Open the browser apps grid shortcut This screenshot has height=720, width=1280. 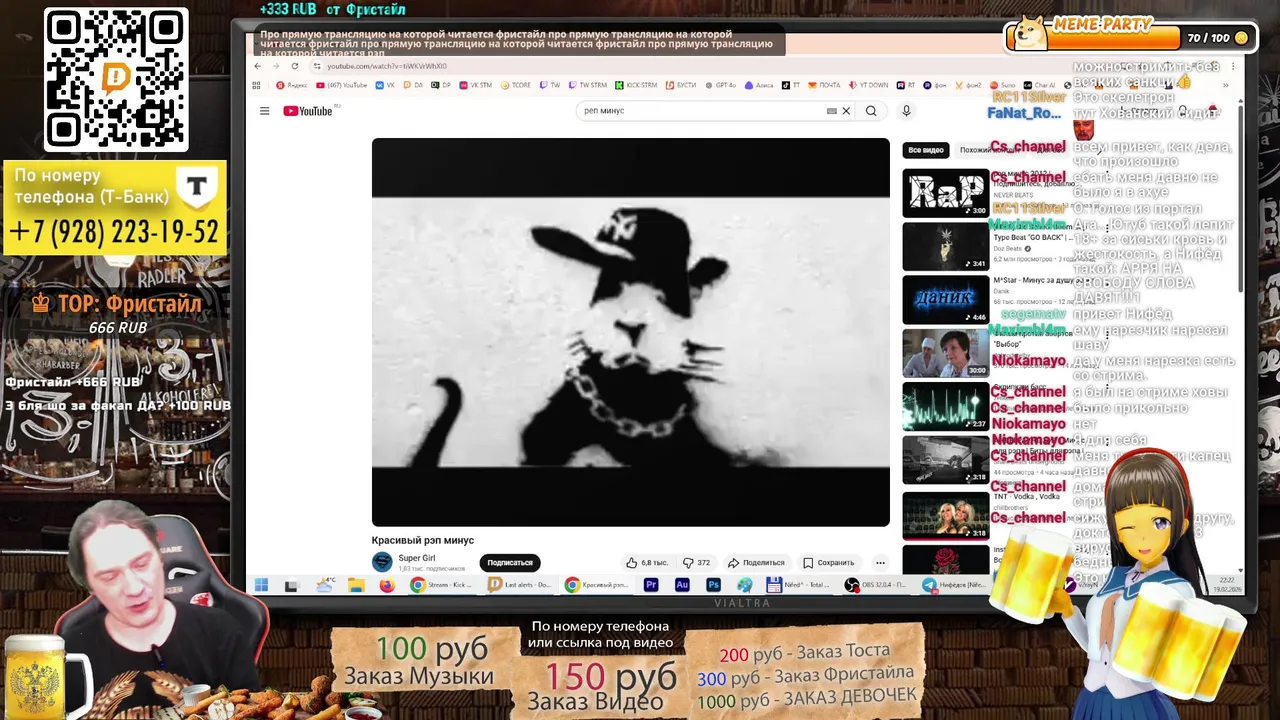click(257, 85)
